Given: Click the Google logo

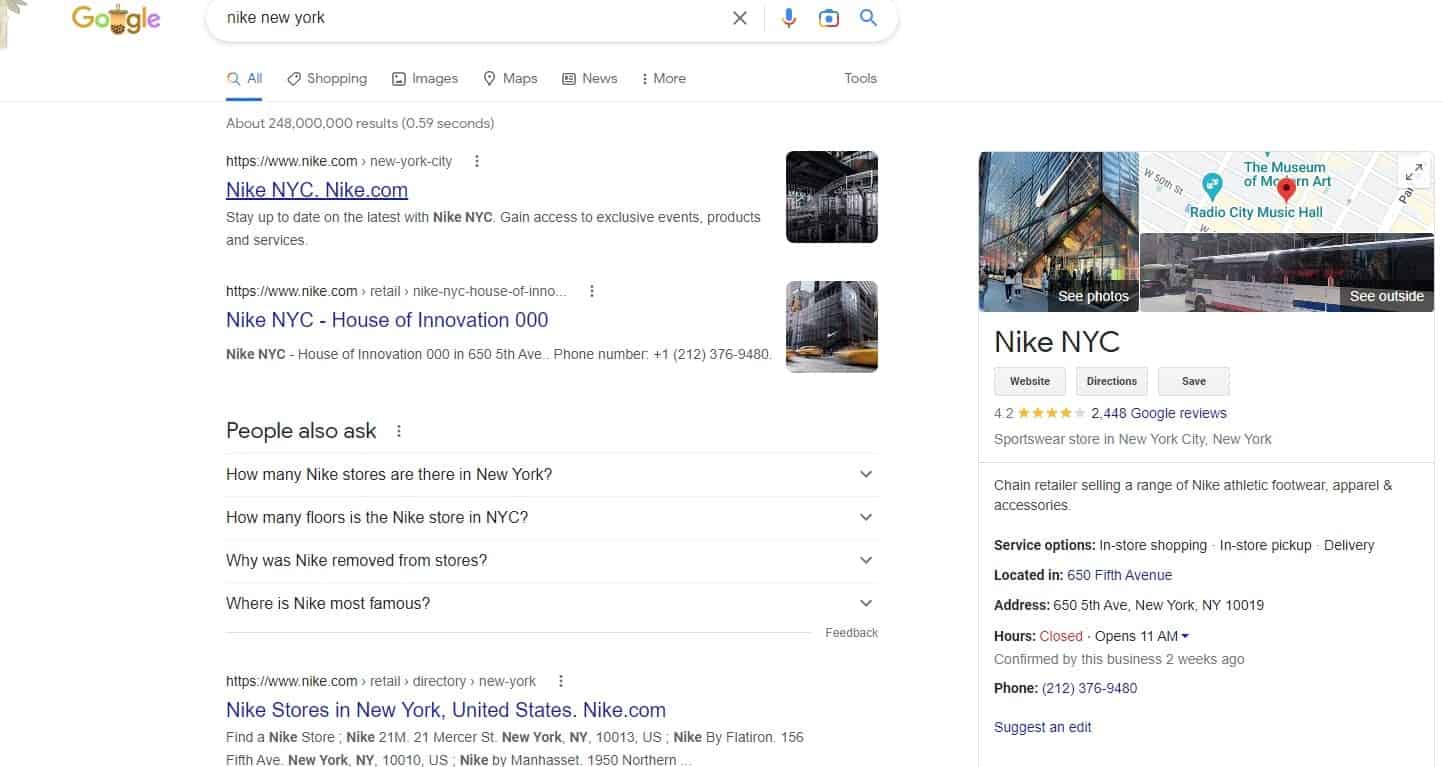Looking at the screenshot, I should pos(116,20).
